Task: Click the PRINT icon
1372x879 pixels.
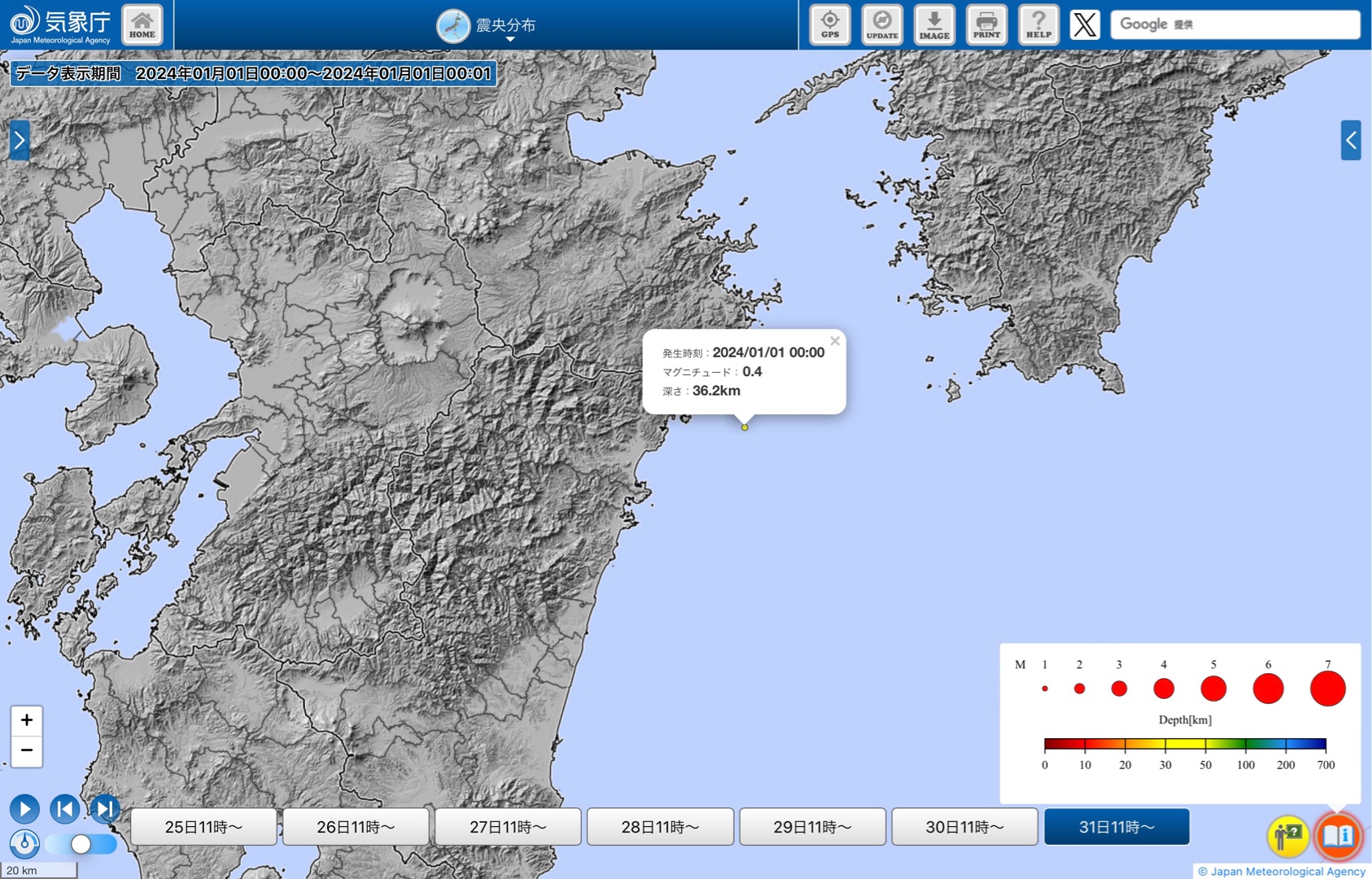Action: [x=986, y=24]
